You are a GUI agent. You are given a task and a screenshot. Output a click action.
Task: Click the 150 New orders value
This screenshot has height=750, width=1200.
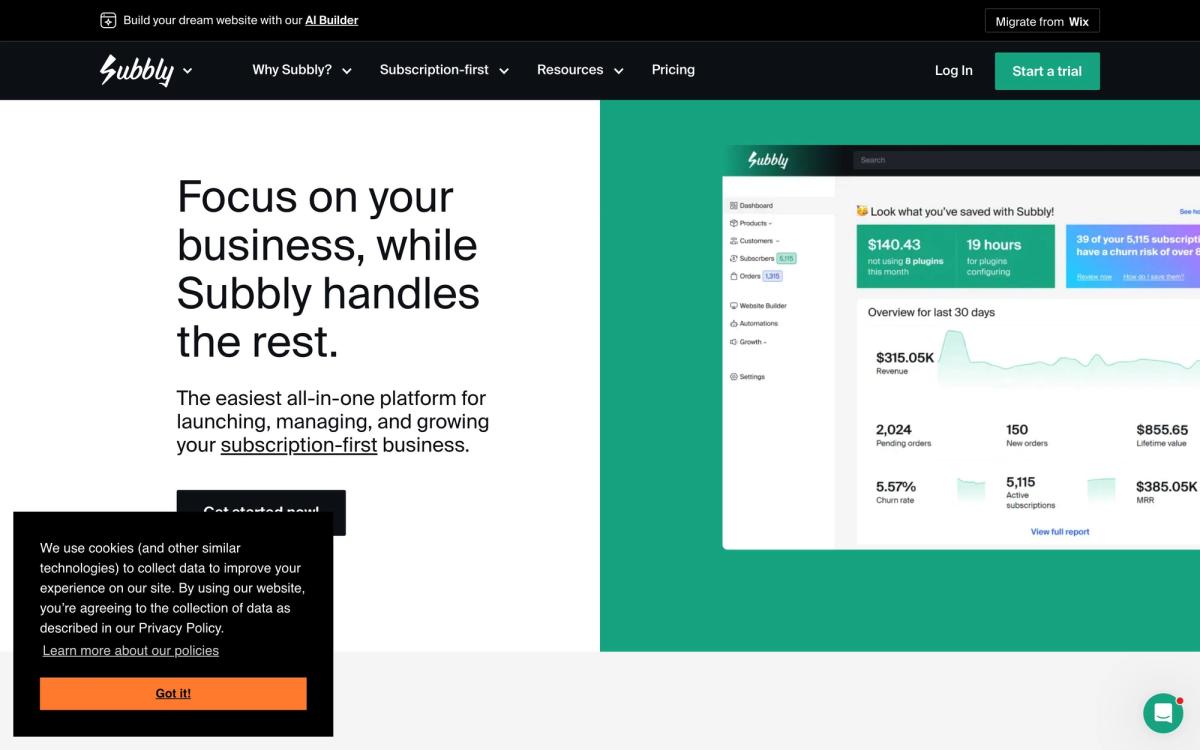coord(1017,430)
